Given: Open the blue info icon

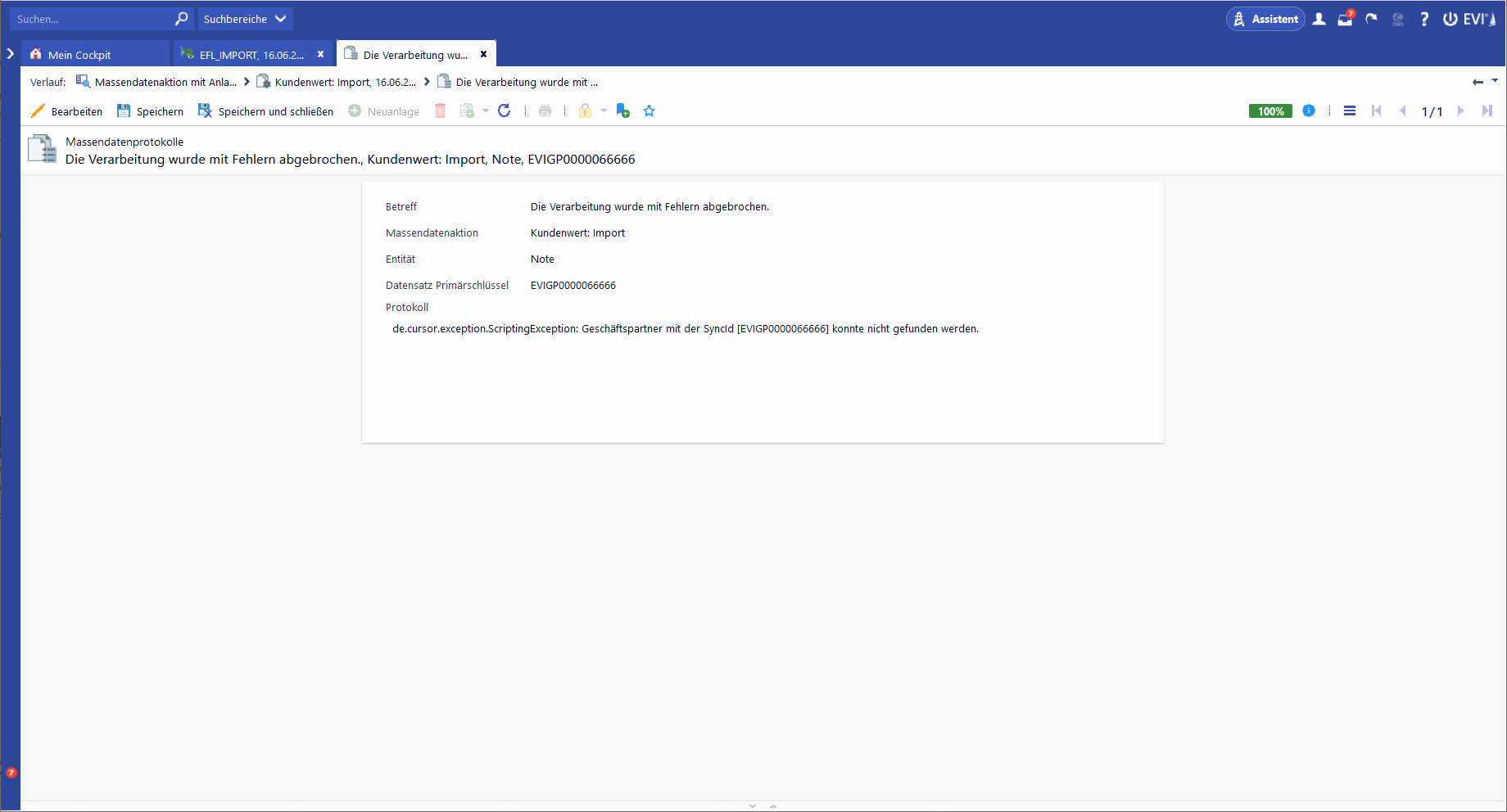Looking at the screenshot, I should (1309, 111).
